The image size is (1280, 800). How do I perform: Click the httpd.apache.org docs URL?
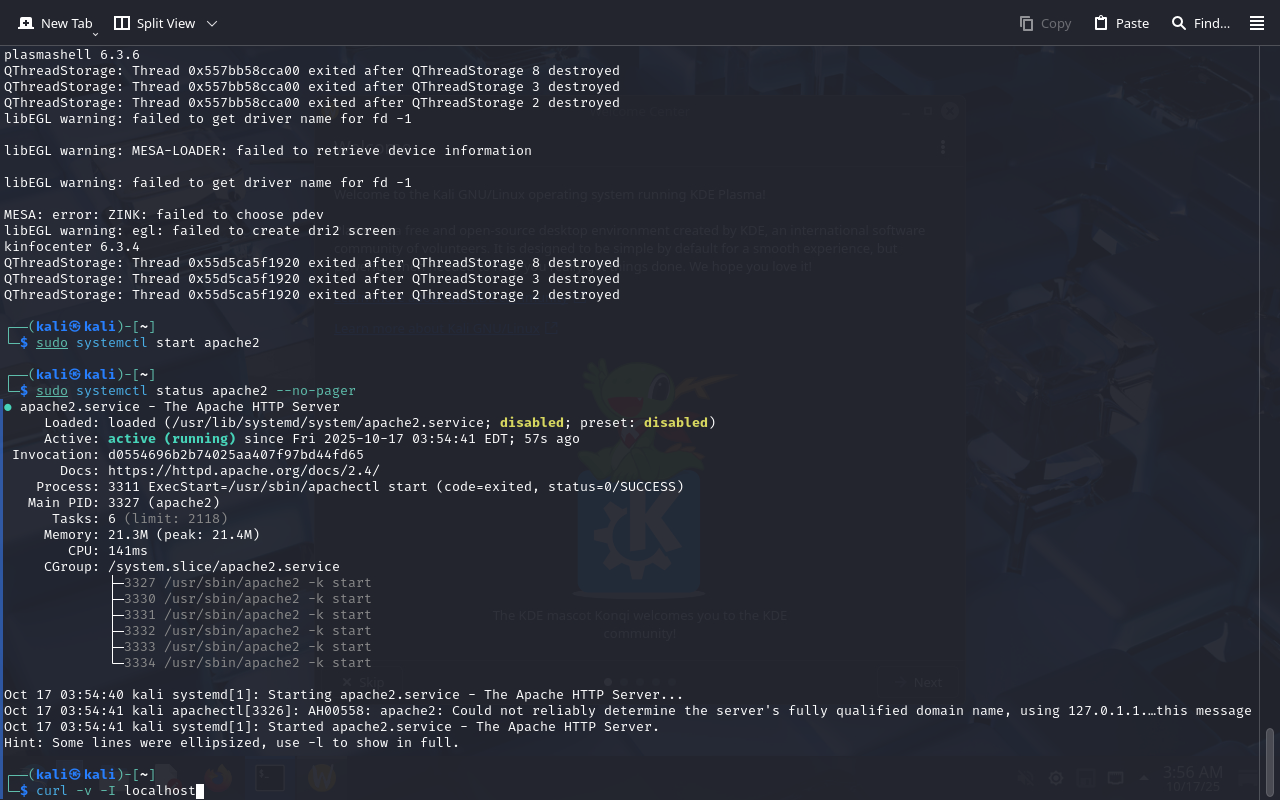click(243, 471)
